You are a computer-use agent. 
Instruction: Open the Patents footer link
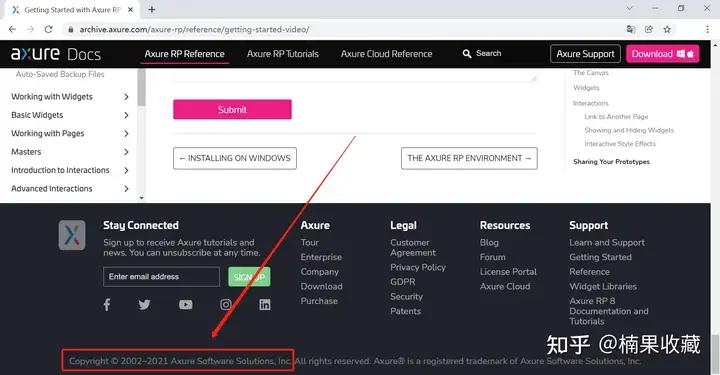(405, 311)
